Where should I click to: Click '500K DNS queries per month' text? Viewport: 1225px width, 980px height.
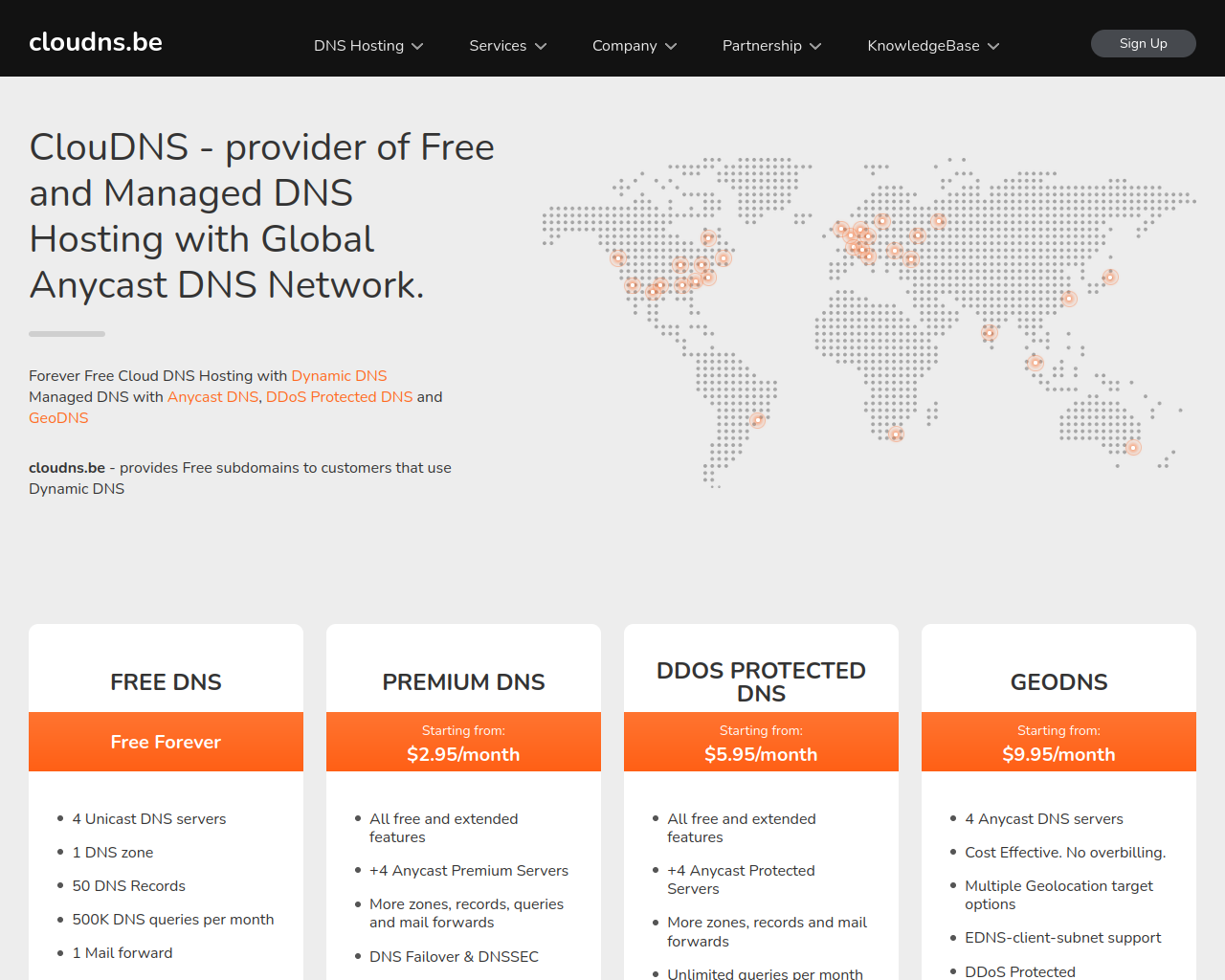(x=173, y=920)
